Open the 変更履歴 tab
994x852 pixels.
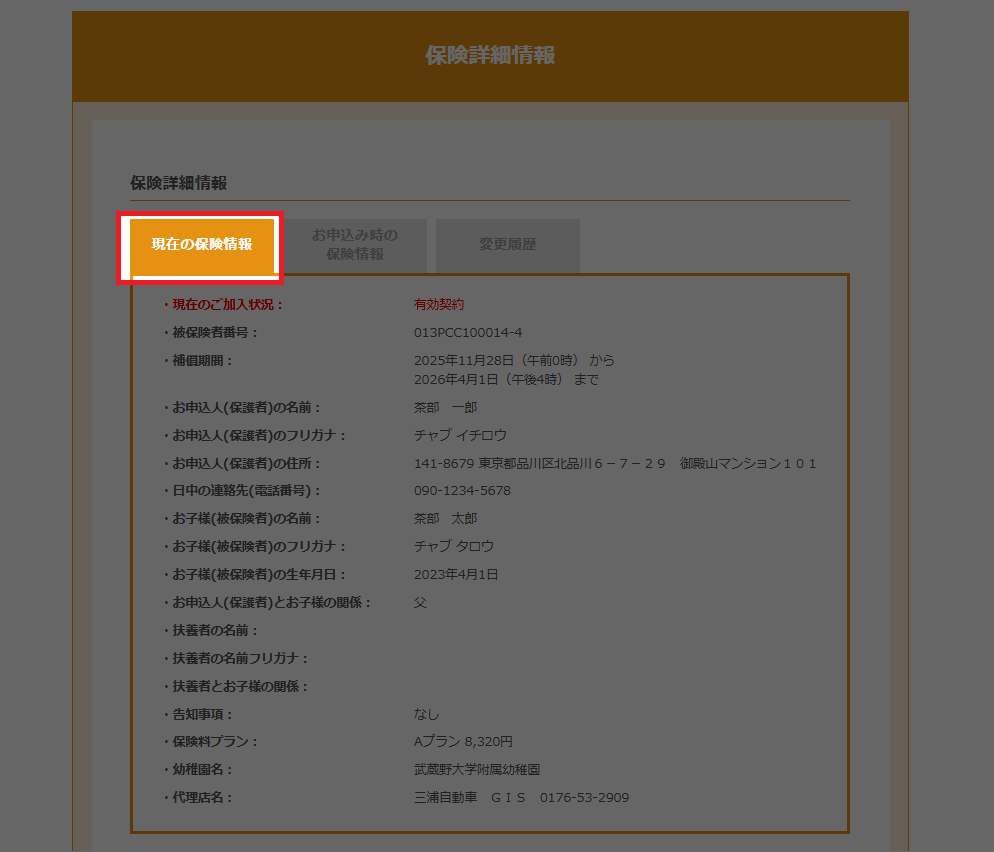point(507,245)
